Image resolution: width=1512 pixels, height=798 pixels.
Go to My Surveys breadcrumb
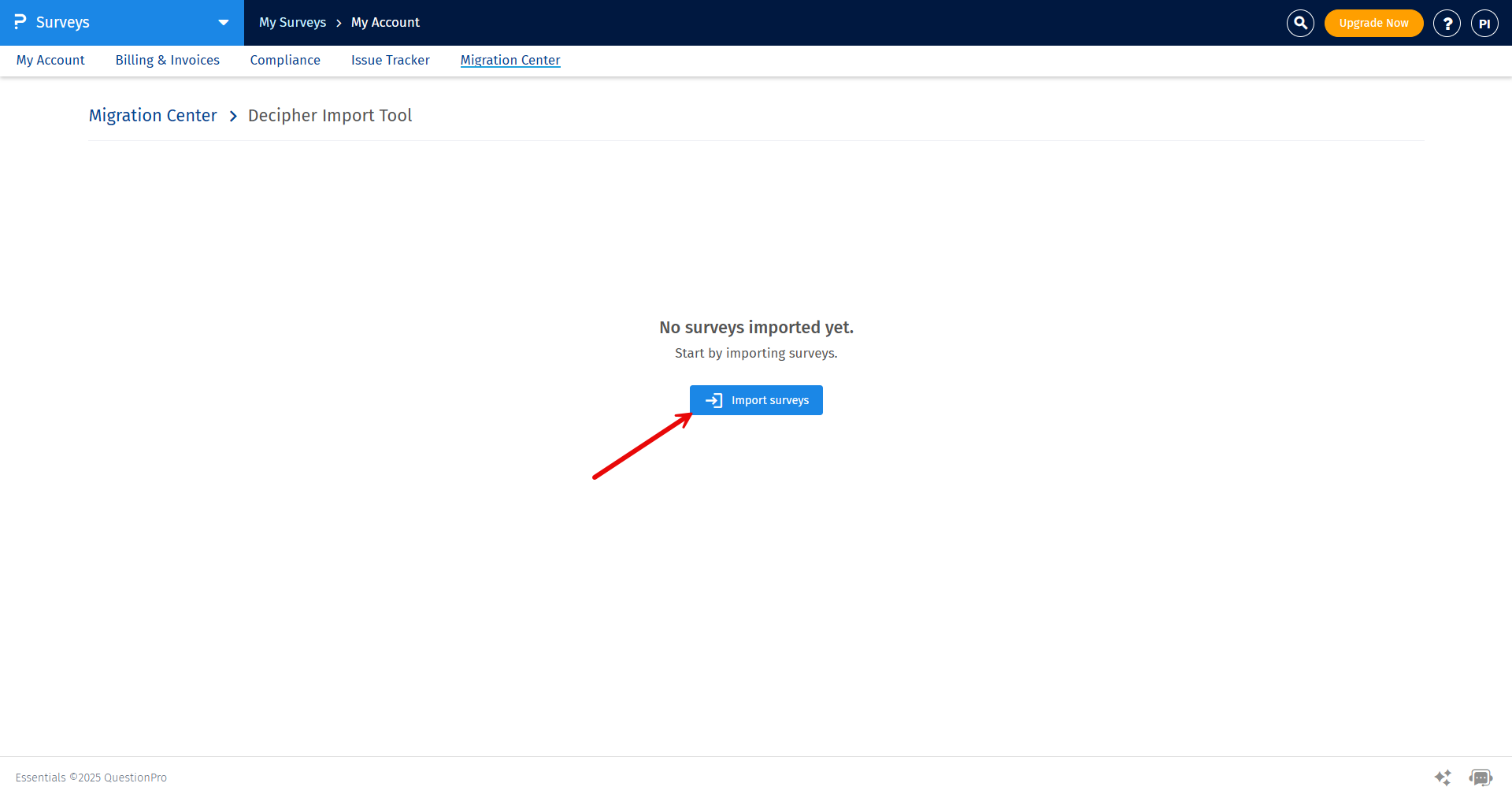(x=292, y=23)
